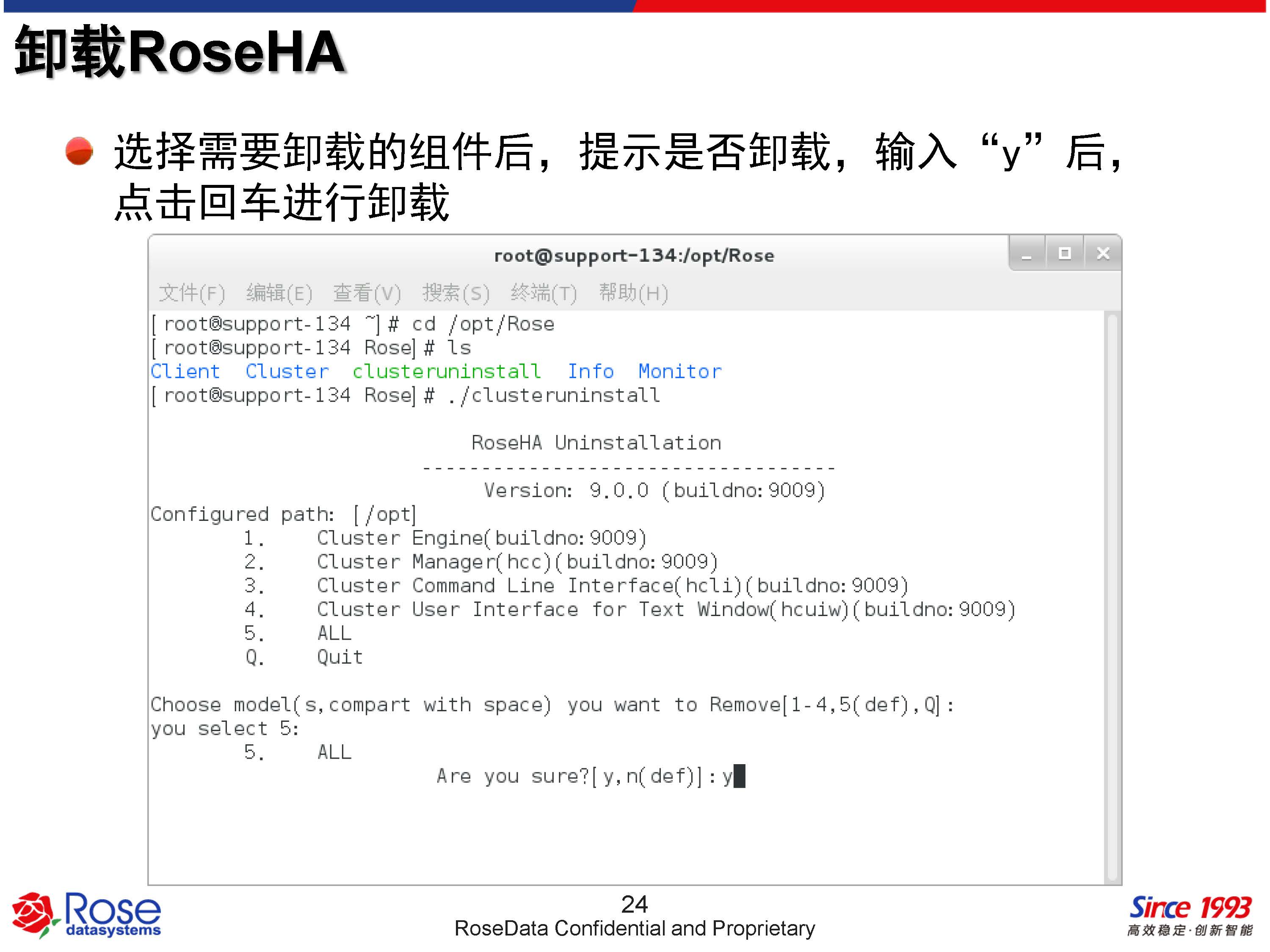Maximize the terminal window
This screenshot has height=952, width=1270.
pos(1064,253)
